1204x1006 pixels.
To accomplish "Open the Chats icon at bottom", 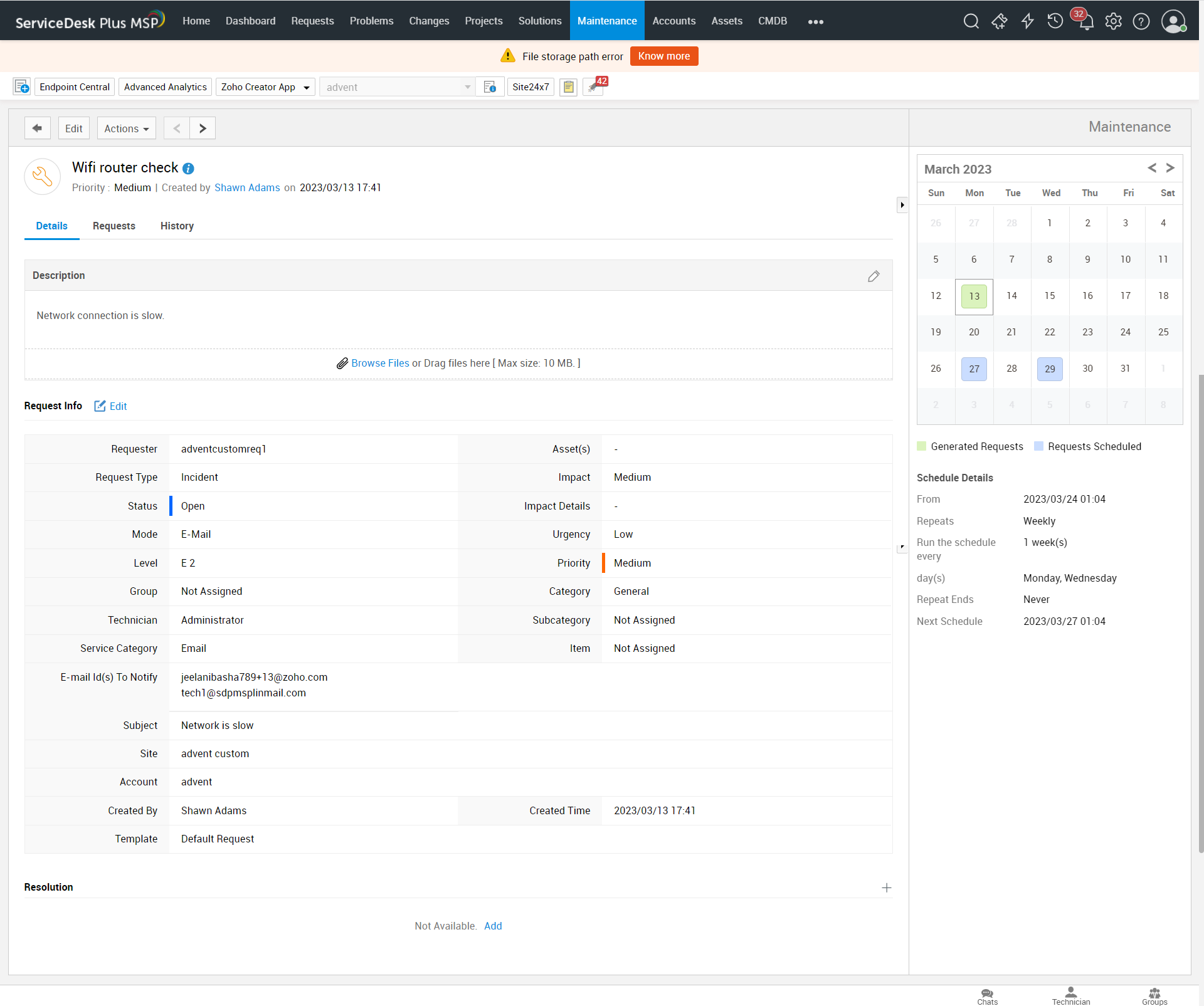I will 987,995.
